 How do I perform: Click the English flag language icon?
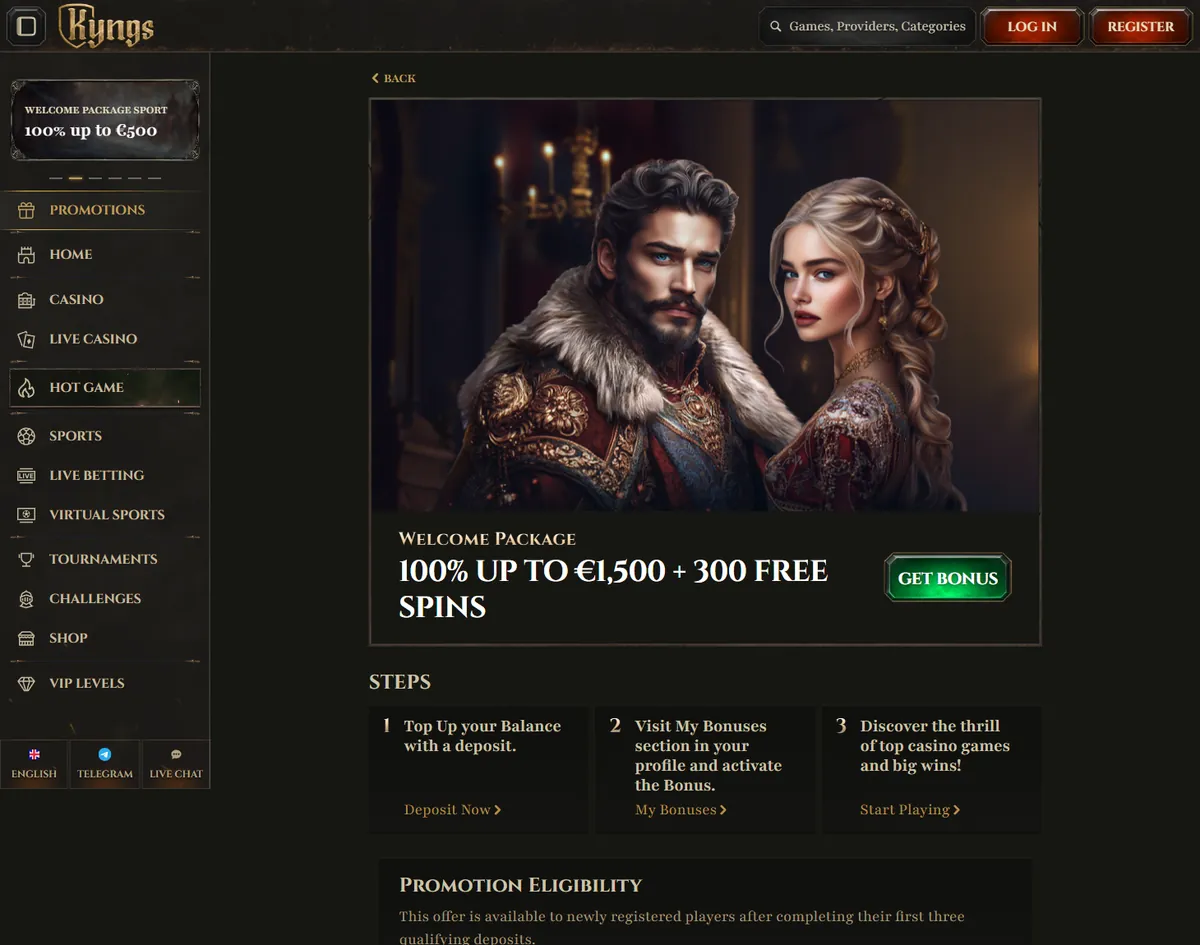pyautogui.click(x=34, y=755)
